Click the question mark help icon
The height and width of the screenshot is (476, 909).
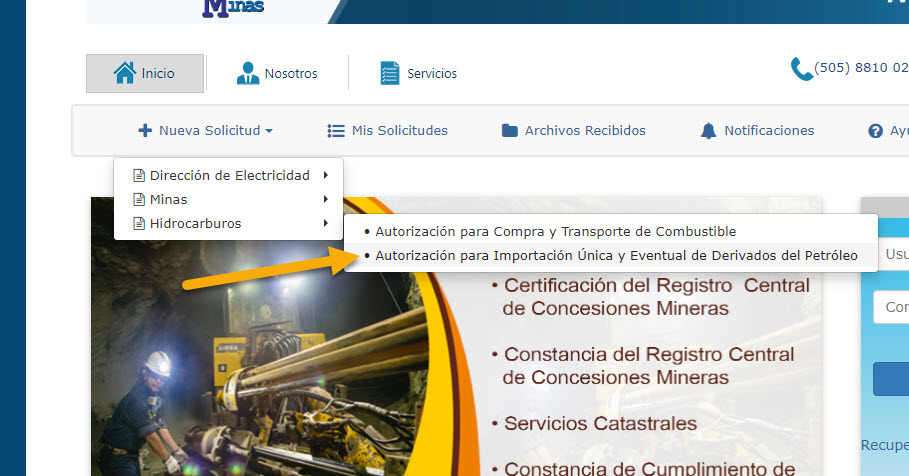(x=875, y=131)
